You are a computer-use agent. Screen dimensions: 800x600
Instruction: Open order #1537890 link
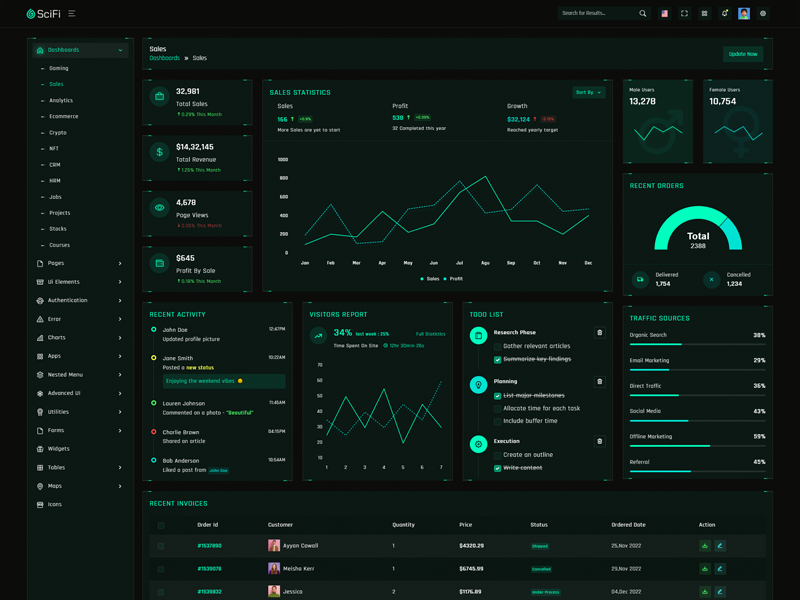point(209,546)
